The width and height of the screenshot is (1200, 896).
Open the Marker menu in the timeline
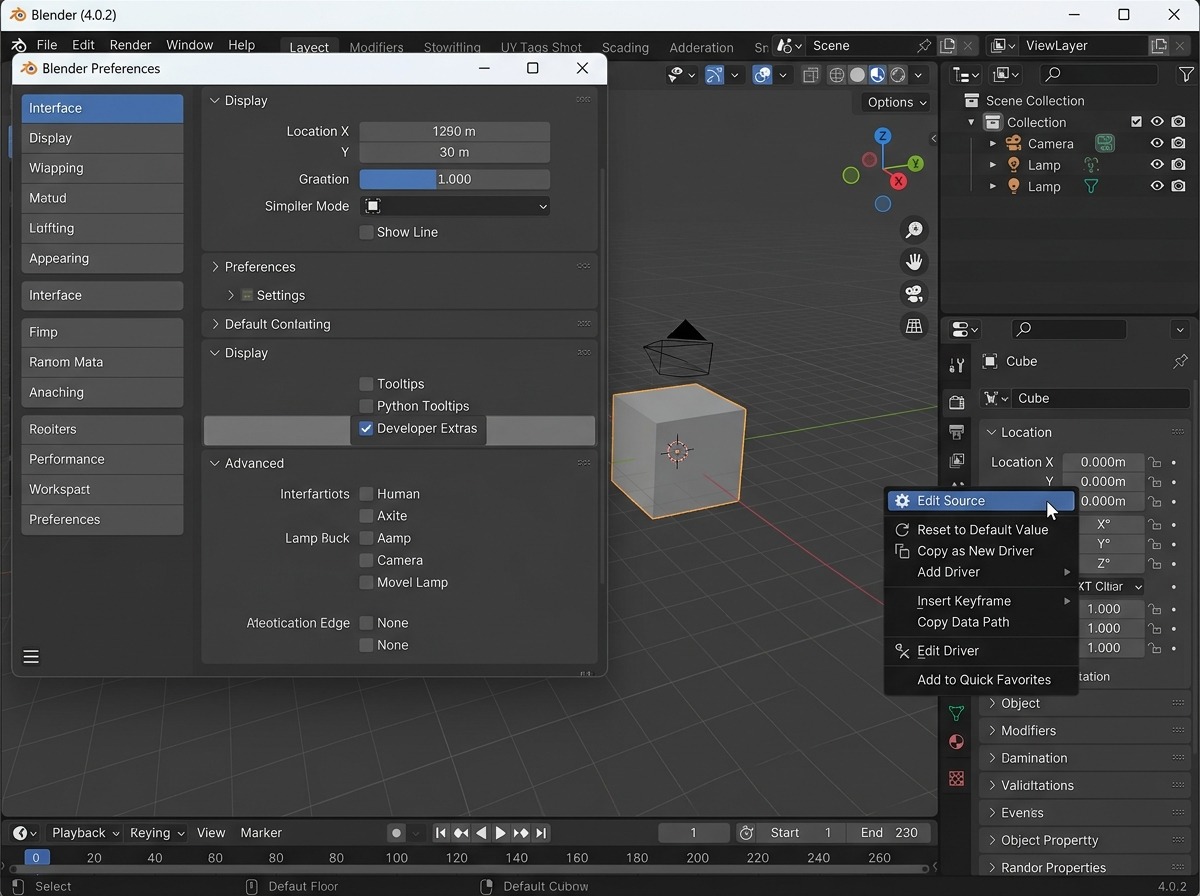tap(261, 833)
